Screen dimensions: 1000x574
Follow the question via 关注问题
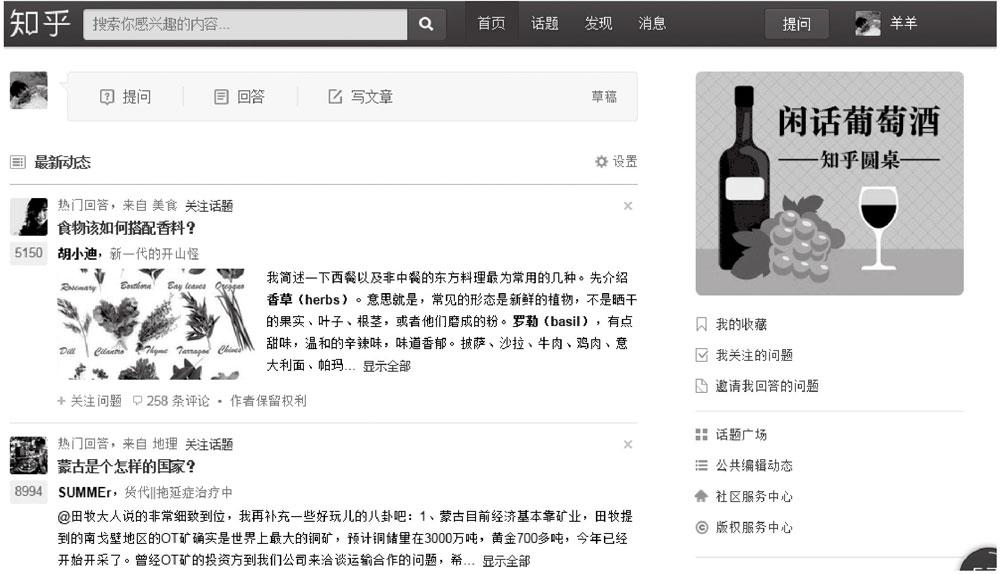coord(90,401)
